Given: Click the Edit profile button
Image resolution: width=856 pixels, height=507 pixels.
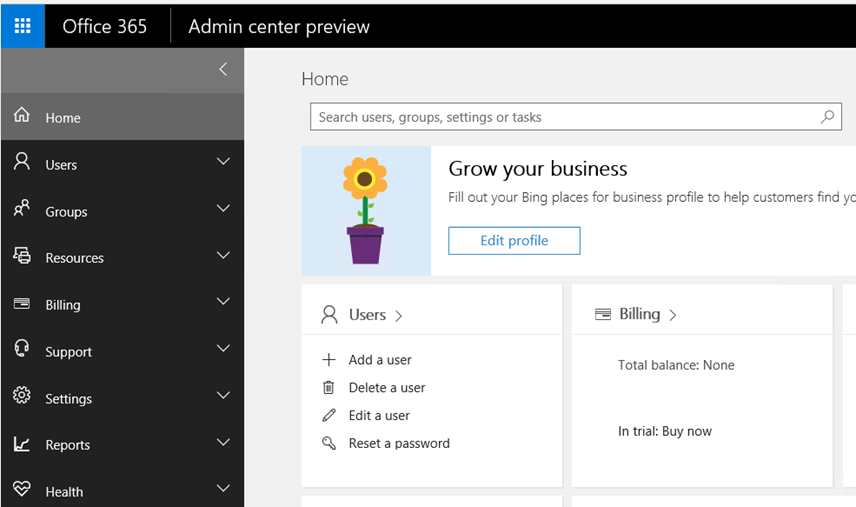Looking at the screenshot, I should pyautogui.click(x=514, y=241).
